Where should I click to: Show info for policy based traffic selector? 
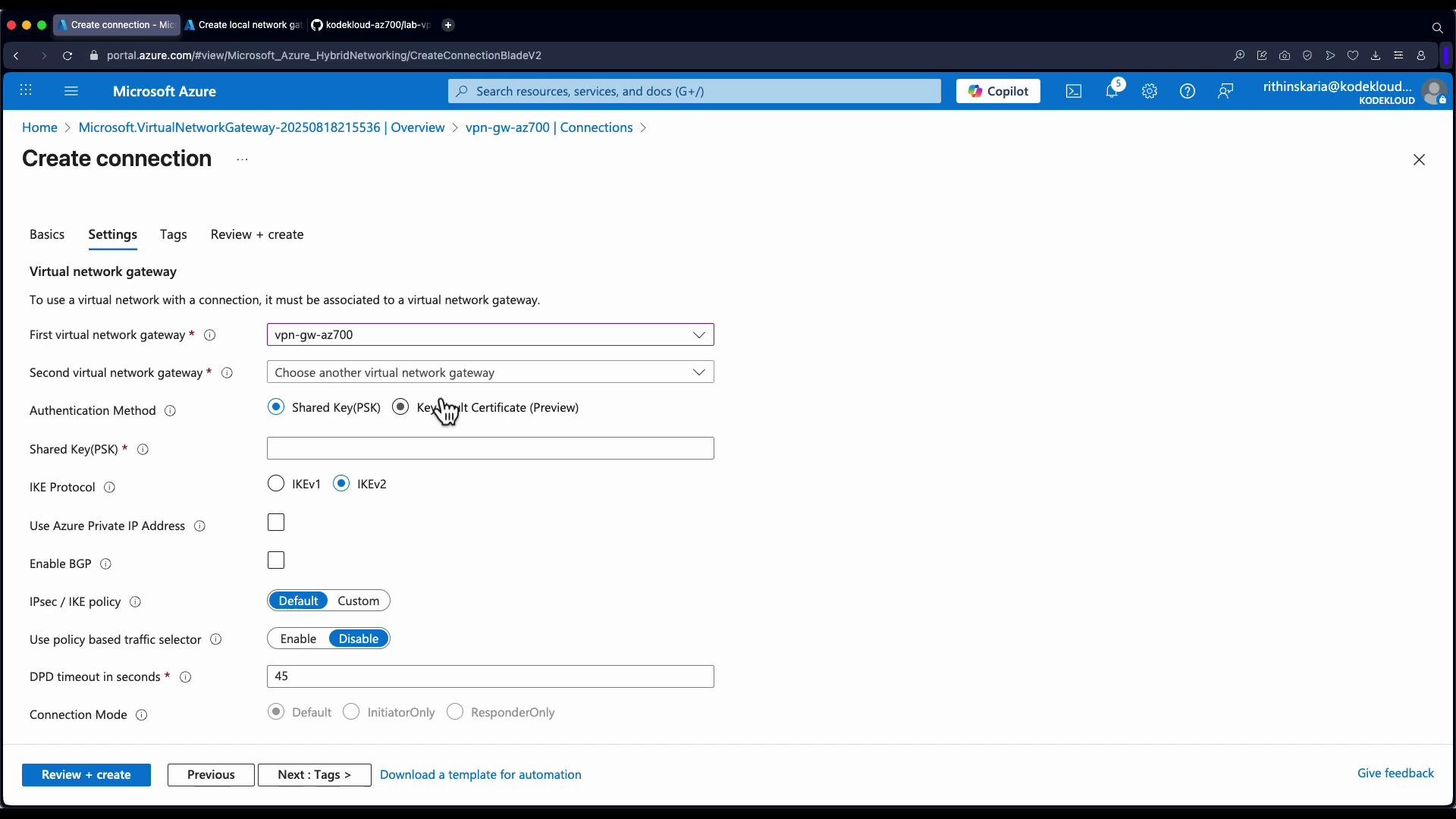pos(216,640)
